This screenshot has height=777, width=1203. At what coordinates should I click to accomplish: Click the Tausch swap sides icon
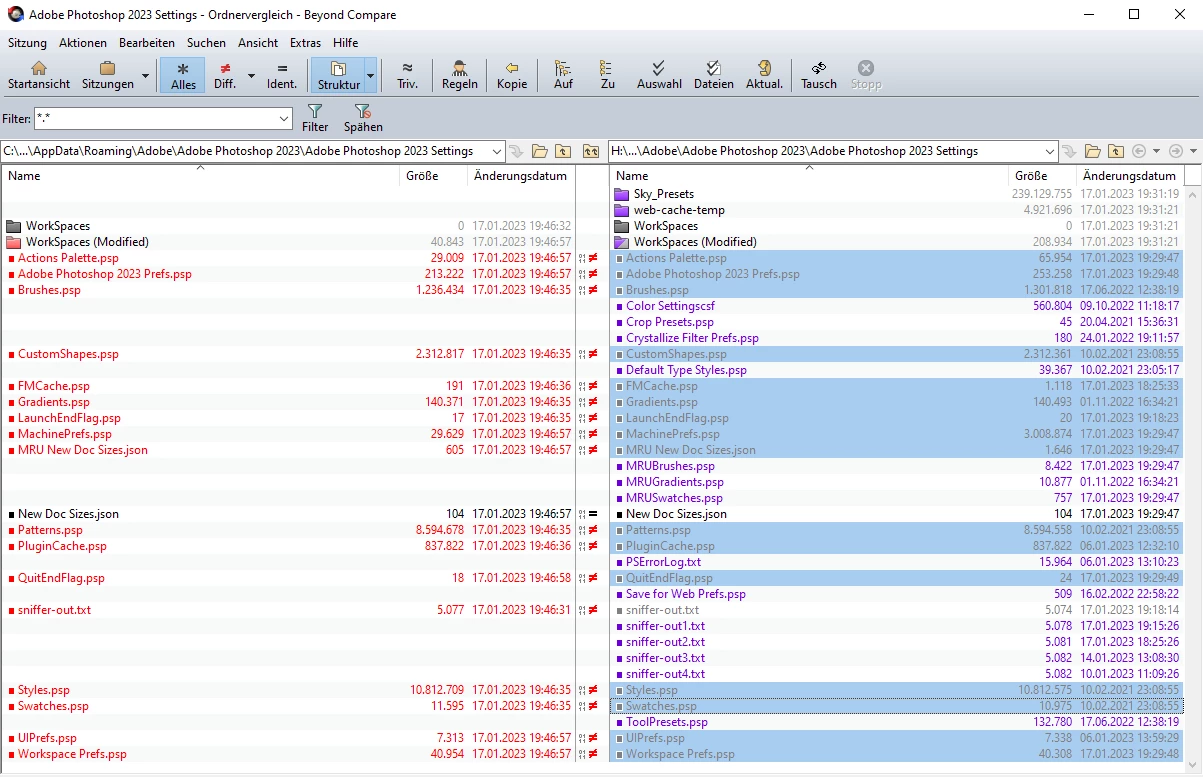tap(819, 68)
